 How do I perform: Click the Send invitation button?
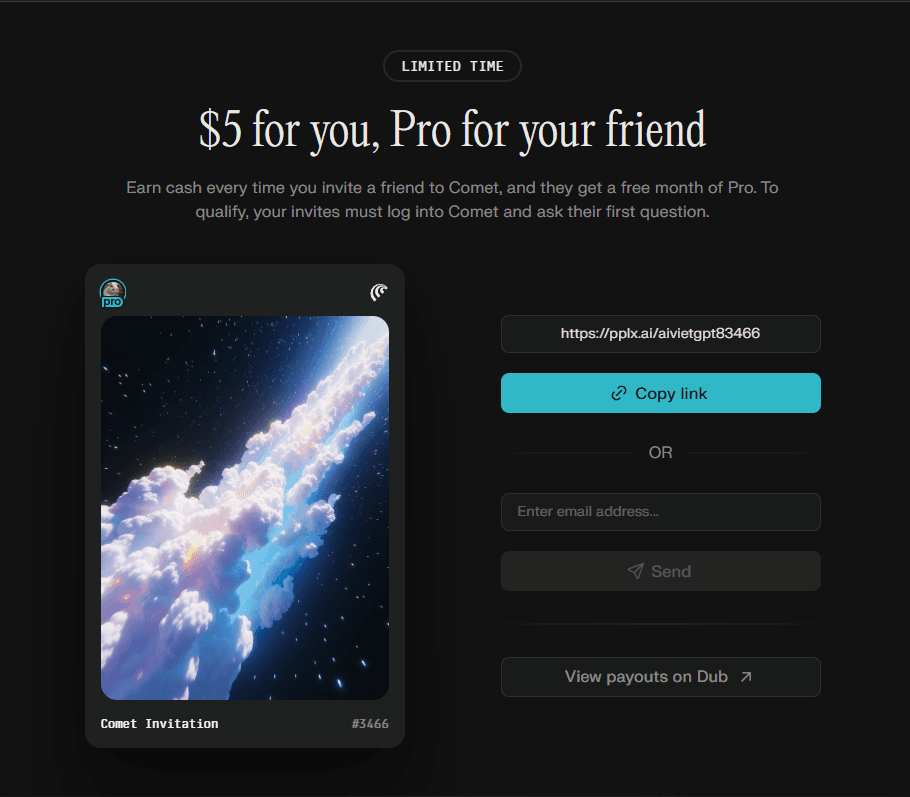coord(660,571)
